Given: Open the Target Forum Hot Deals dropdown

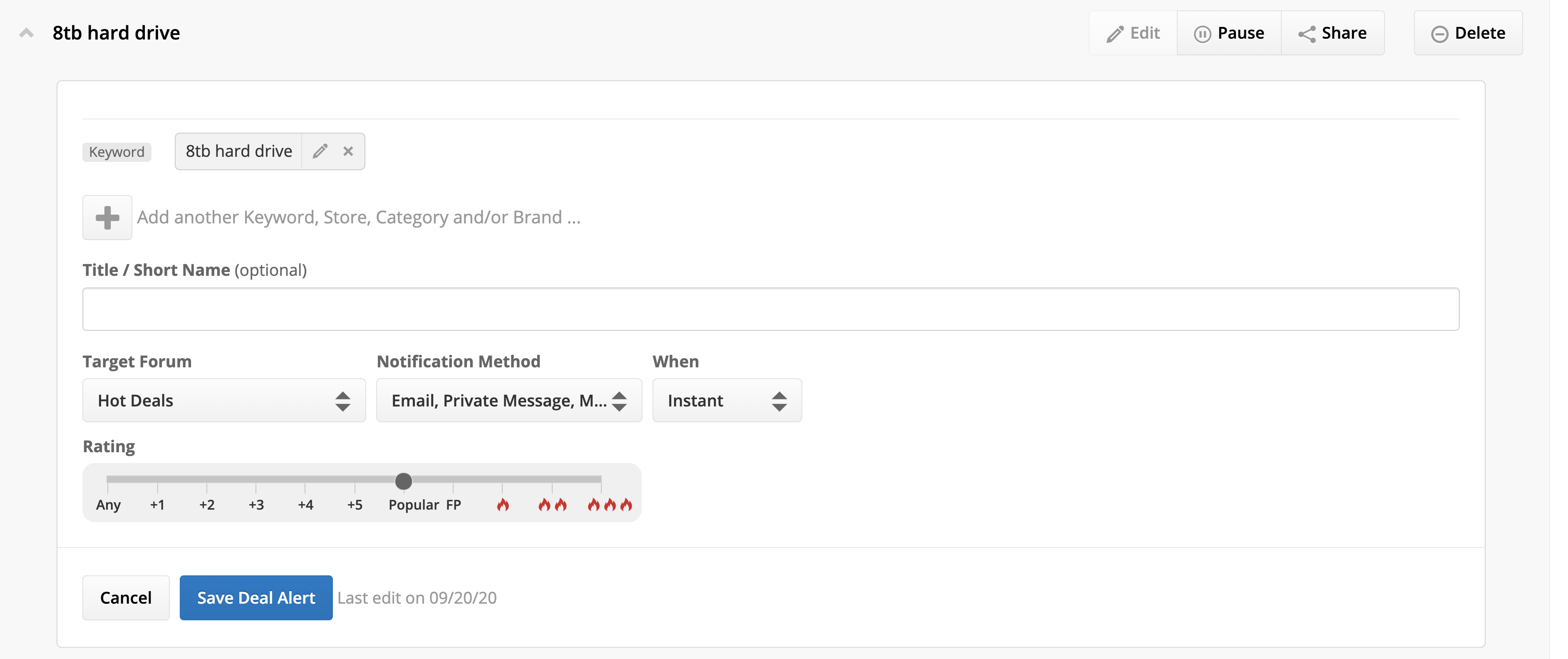Looking at the screenshot, I should coord(224,400).
